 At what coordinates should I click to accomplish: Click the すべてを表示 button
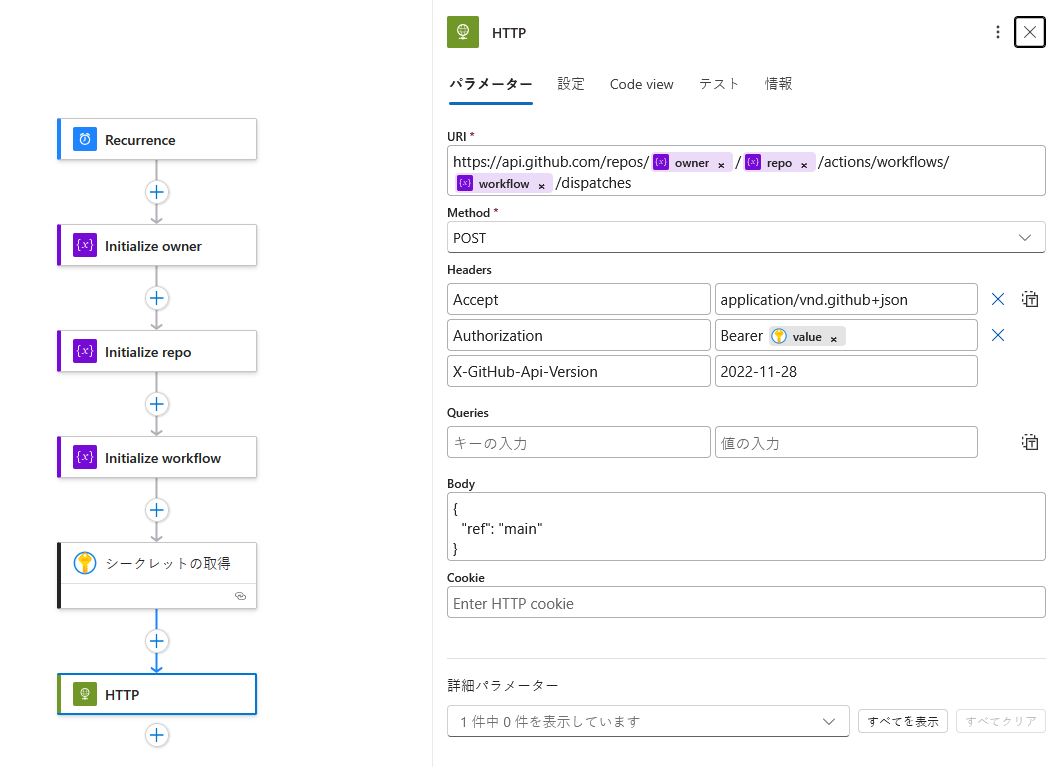[901, 720]
